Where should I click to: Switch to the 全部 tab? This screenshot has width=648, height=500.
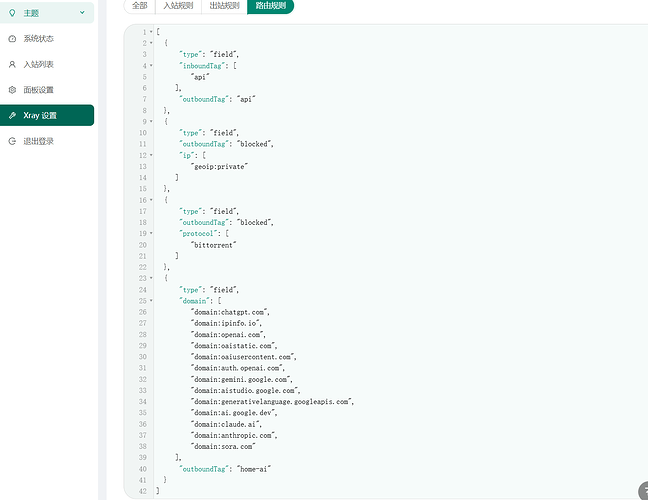click(x=140, y=6)
